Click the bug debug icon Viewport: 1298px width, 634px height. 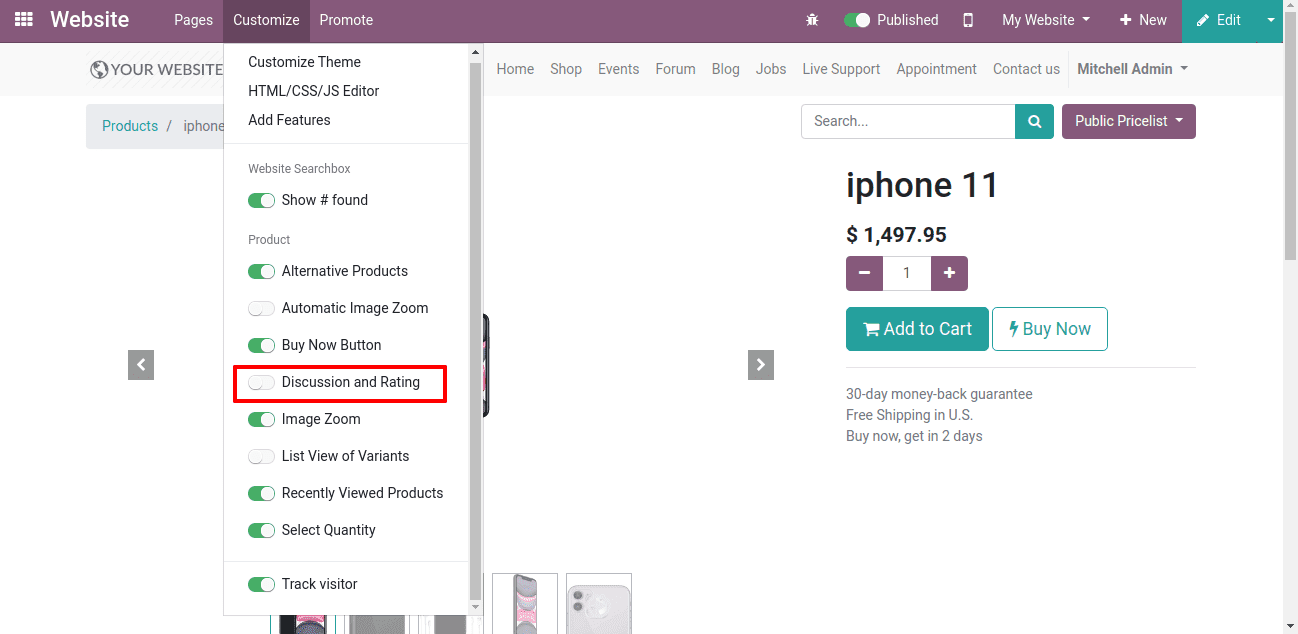(812, 20)
